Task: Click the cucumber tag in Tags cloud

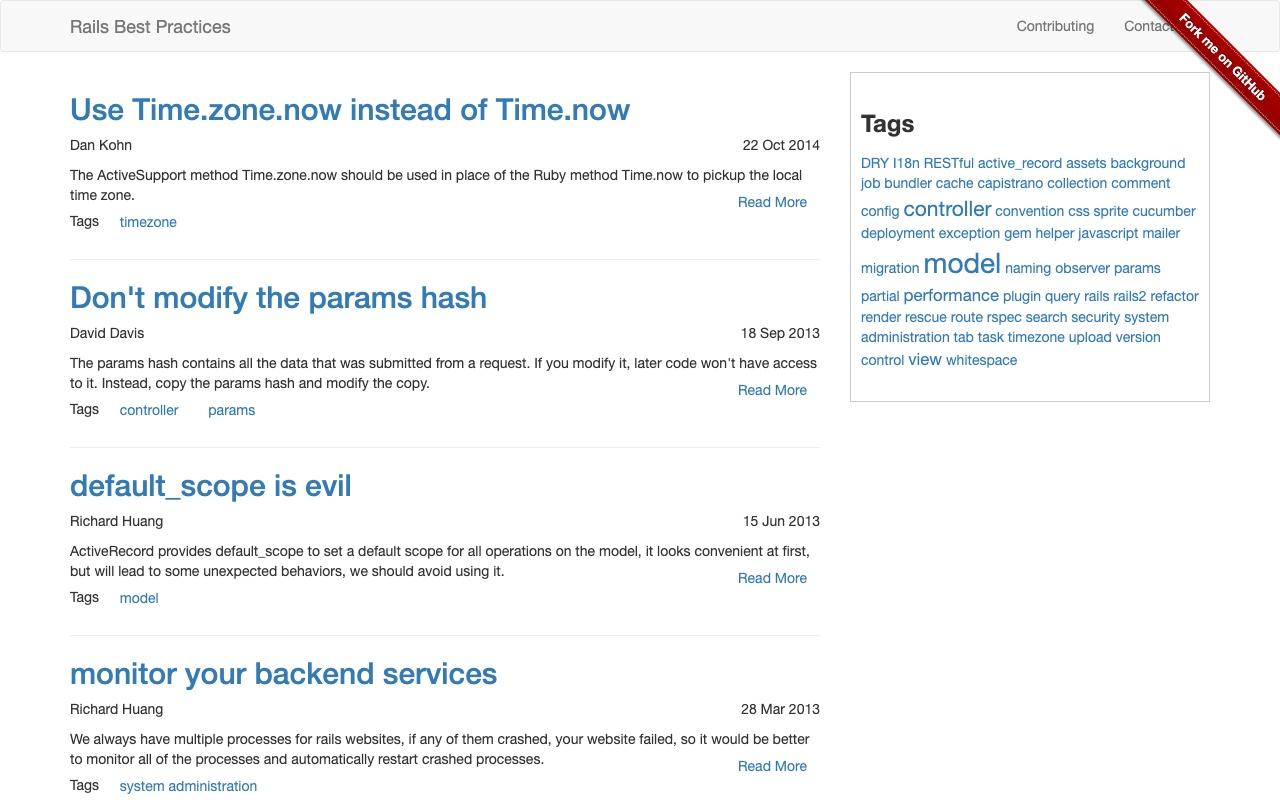Action: 1164,211
